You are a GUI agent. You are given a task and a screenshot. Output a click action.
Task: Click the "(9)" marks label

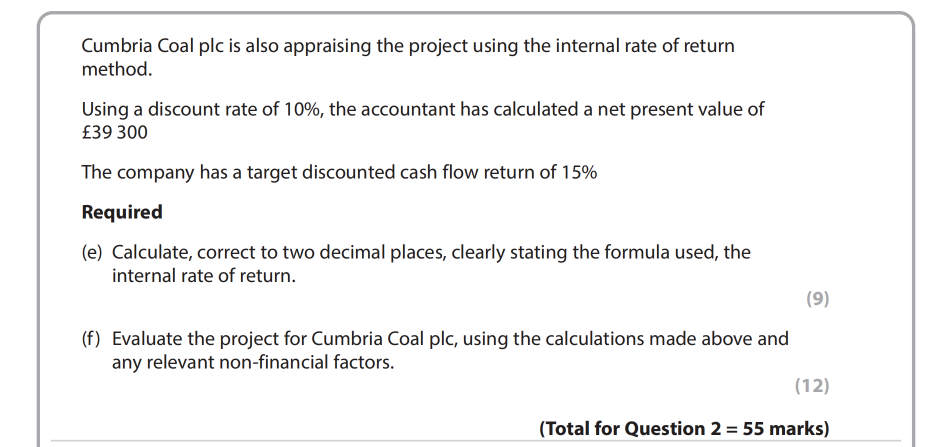(816, 298)
